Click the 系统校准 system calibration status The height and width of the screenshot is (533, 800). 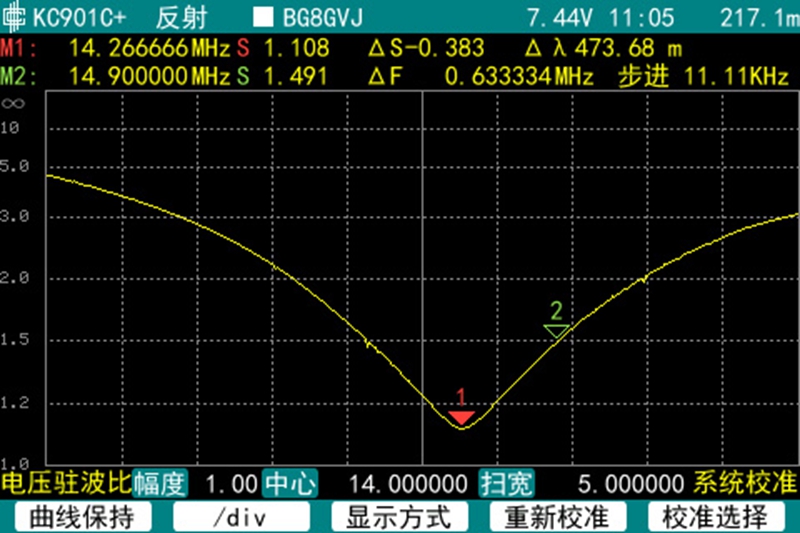[746, 484]
